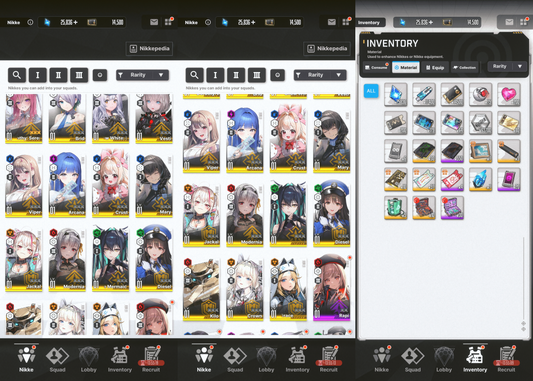Switch to the Consume tab in Inventory
The height and width of the screenshot is (381, 533).
point(376,67)
